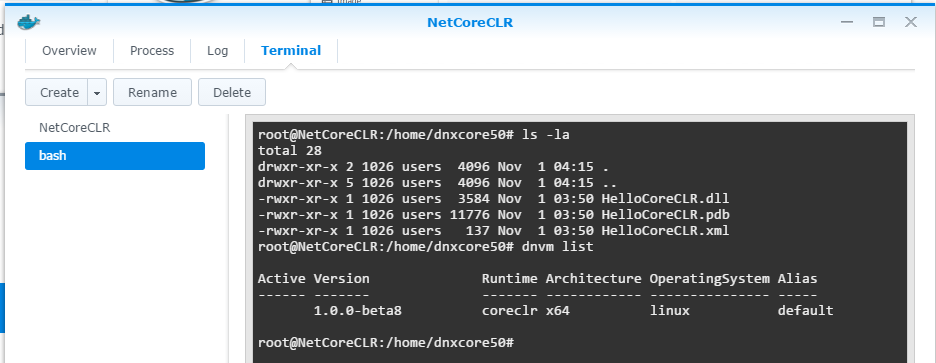Expand the Create dropdown arrow
The image size is (936, 363).
pos(97,93)
